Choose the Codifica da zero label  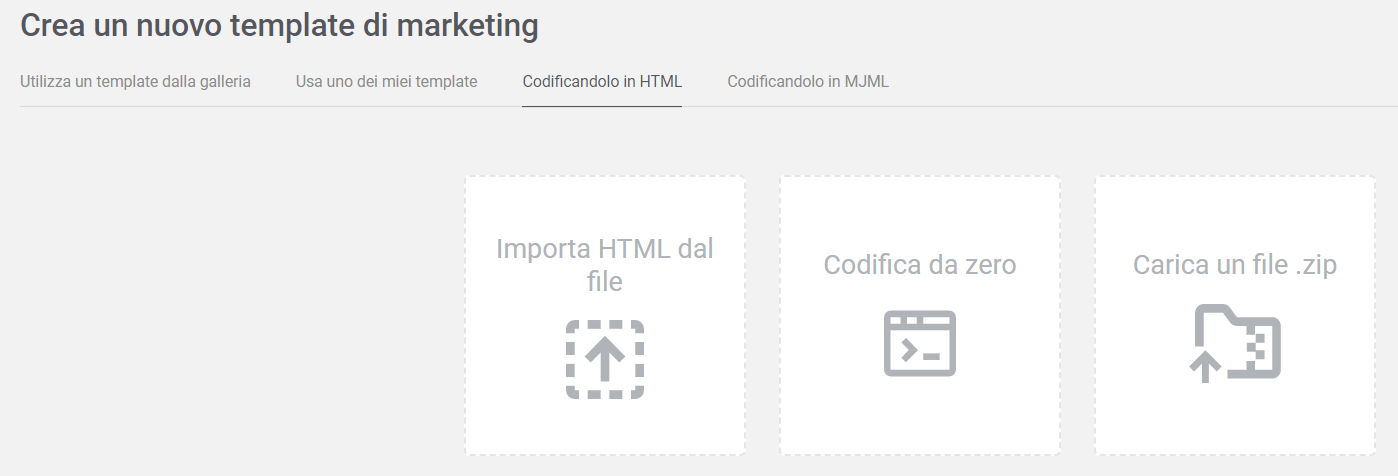coord(920,265)
